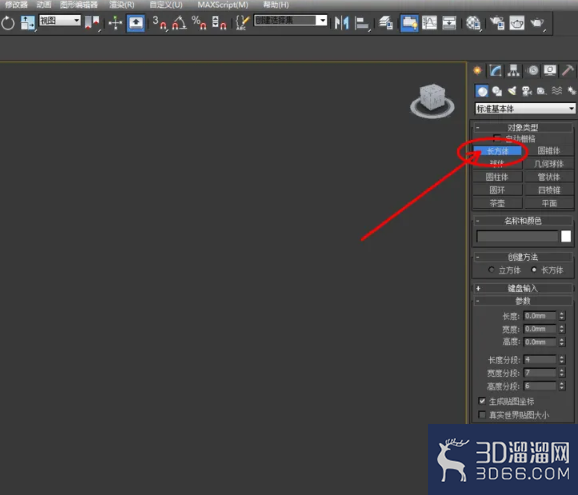Open the 图形编辑器 menu
The height and width of the screenshot is (495, 578).
[79, 5]
